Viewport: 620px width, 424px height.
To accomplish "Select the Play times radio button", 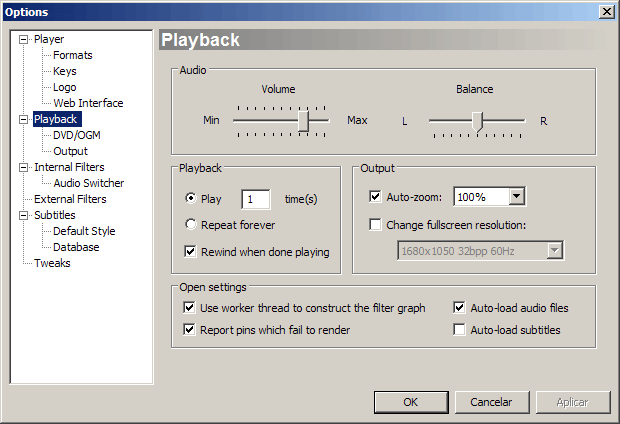I will point(191,198).
